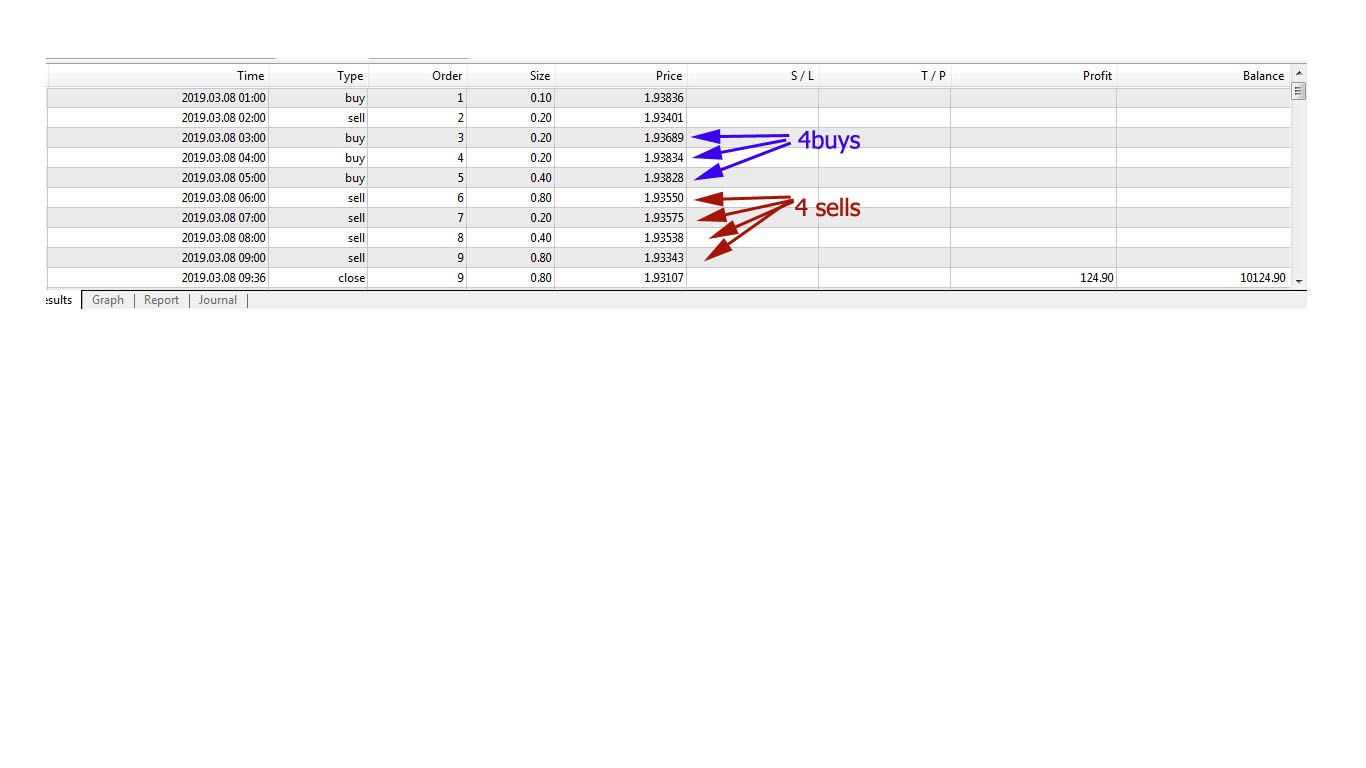
Task: Sort by the Type column header
Action: point(319,76)
